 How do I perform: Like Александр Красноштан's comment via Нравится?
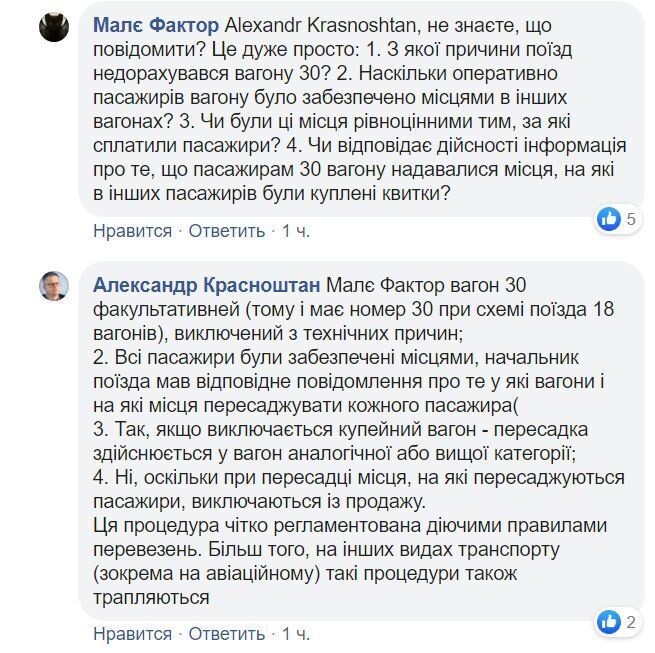pyautogui.click(x=132, y=634)
